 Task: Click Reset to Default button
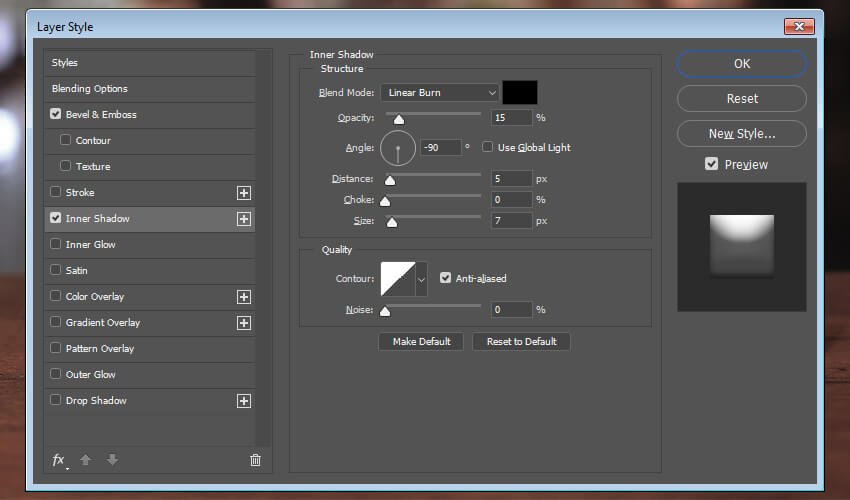[x=521, y=342]
